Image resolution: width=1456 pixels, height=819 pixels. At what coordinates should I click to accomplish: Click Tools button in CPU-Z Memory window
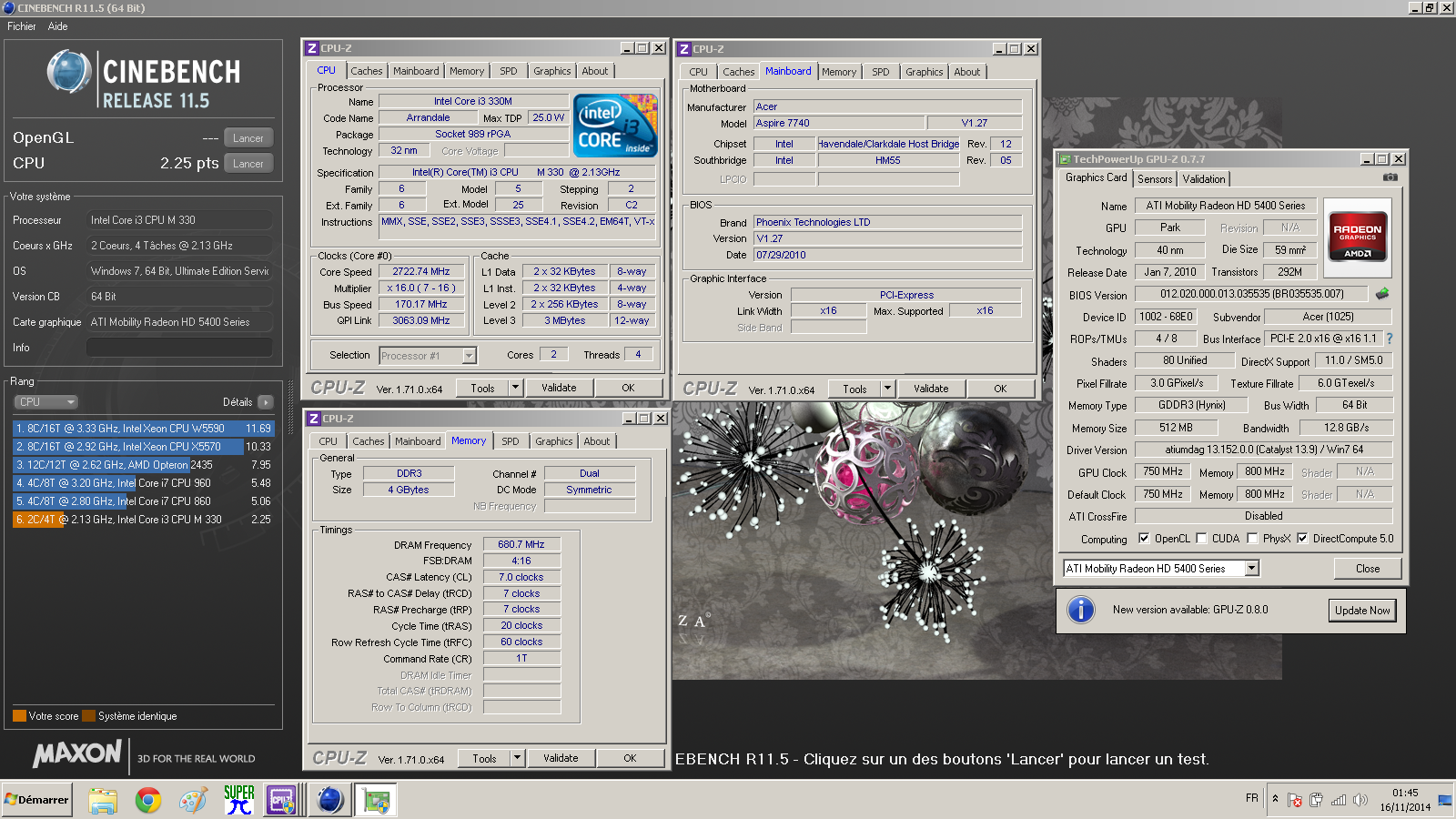484,758
